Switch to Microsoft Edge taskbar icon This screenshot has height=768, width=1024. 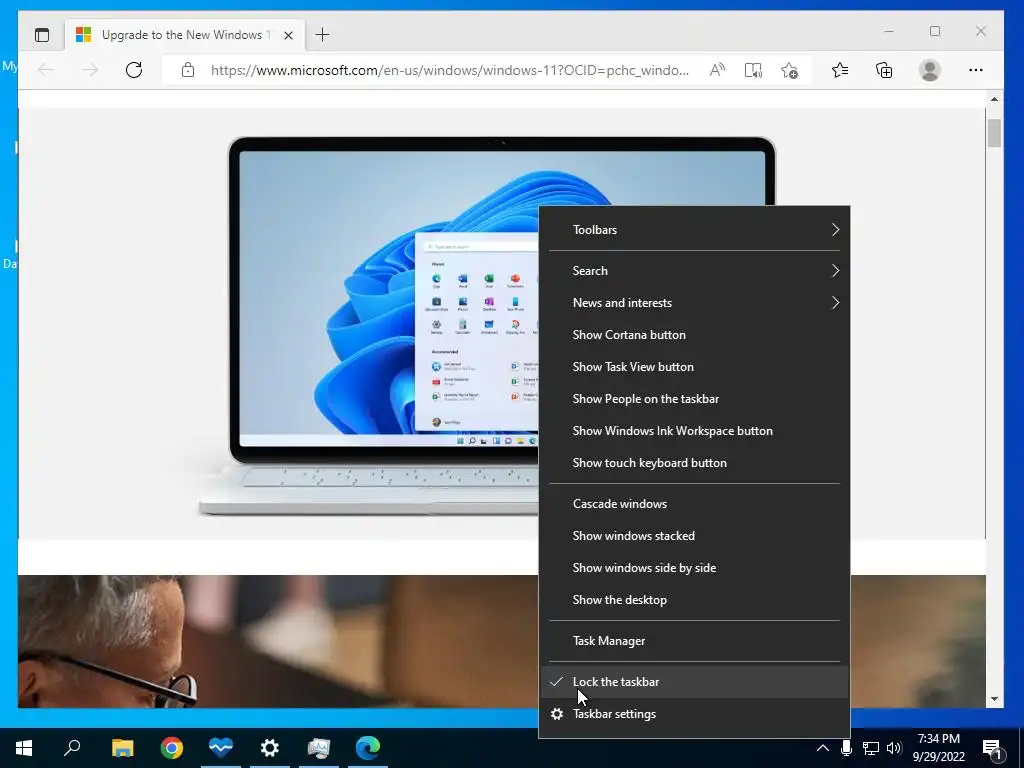point(368,748)
